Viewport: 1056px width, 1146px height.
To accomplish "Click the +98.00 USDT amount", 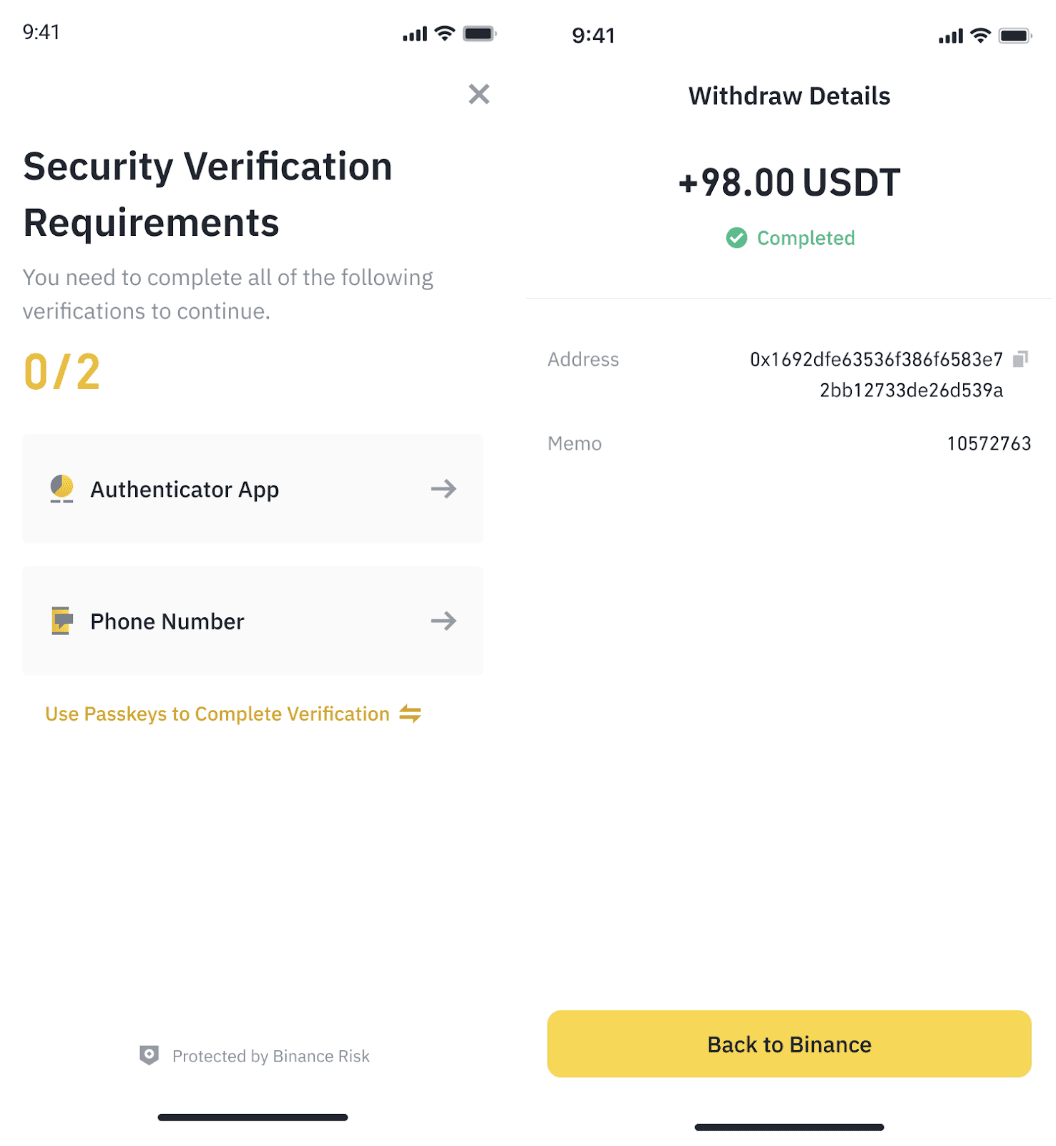I will click(x=789, y=184).
